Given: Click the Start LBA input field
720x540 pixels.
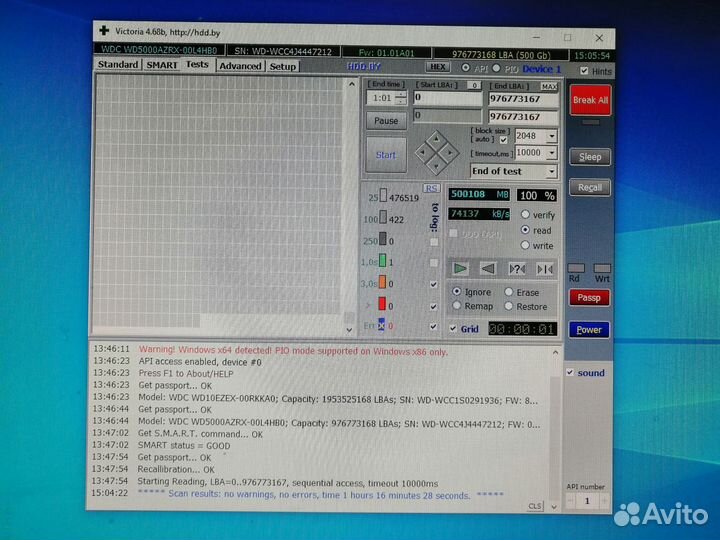Looking at the screenshot, I should point(447,99).
